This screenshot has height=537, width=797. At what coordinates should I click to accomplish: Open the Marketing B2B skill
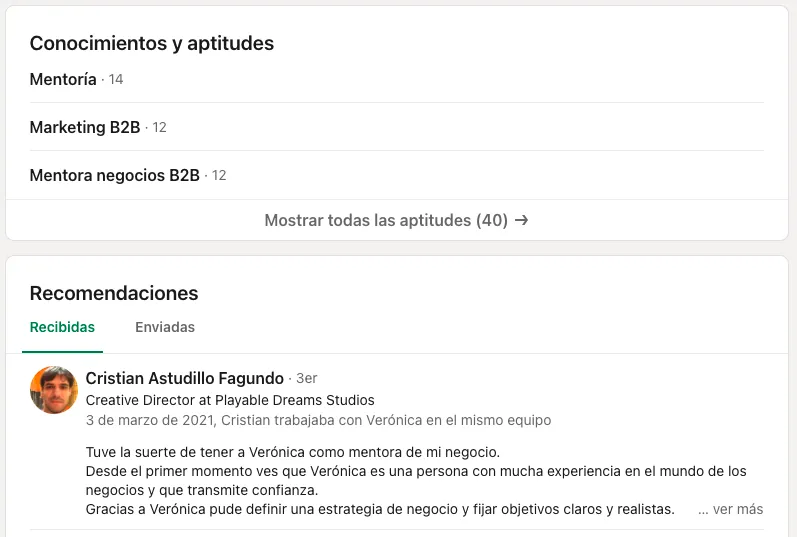pos(85,127)
